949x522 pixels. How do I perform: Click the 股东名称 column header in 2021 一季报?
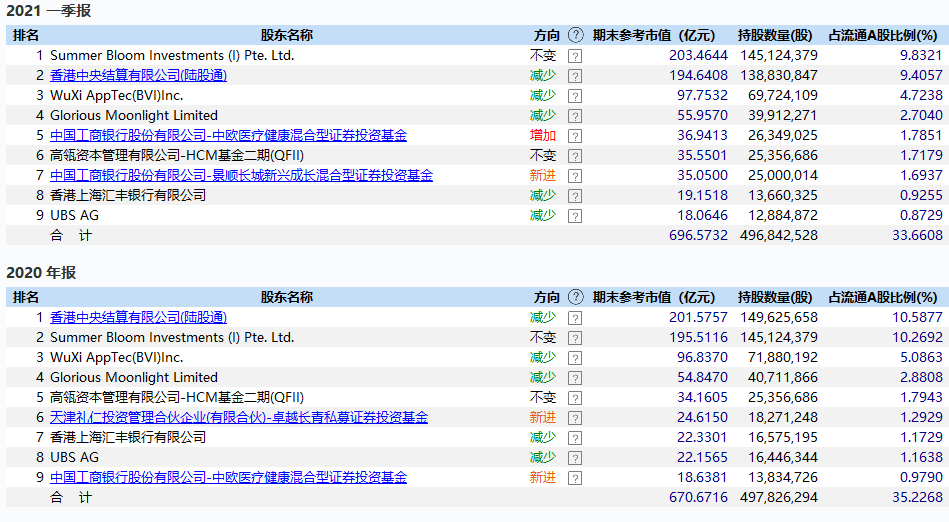[286, 35]
